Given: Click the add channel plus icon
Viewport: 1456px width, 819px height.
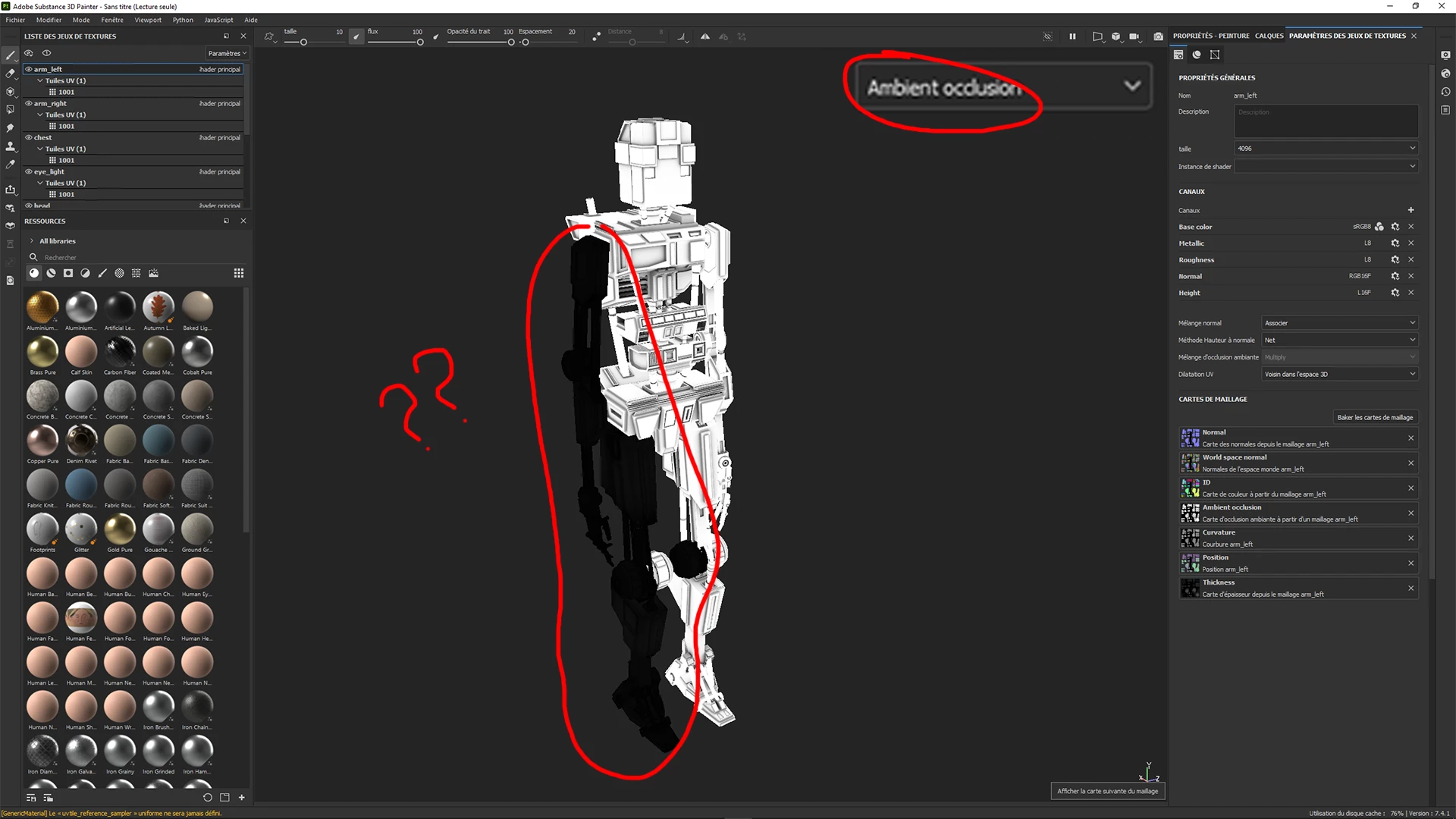Looking at the screenshot, I should (1410, 210).
